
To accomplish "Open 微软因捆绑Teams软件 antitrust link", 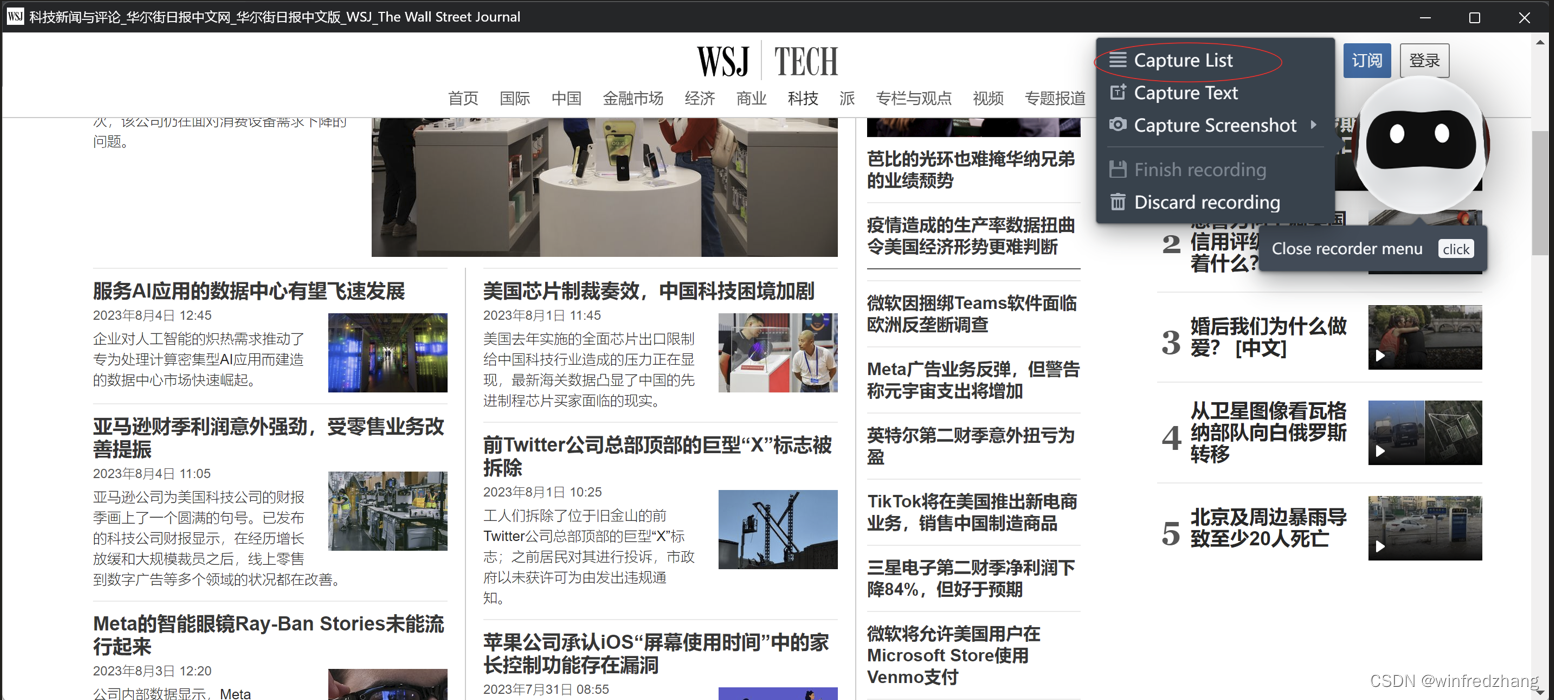I will [972, 314].
